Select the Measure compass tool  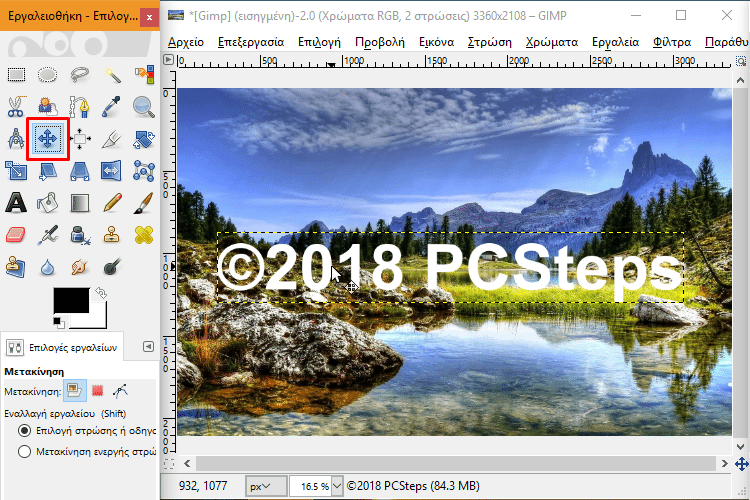click(x=16, y=139)
